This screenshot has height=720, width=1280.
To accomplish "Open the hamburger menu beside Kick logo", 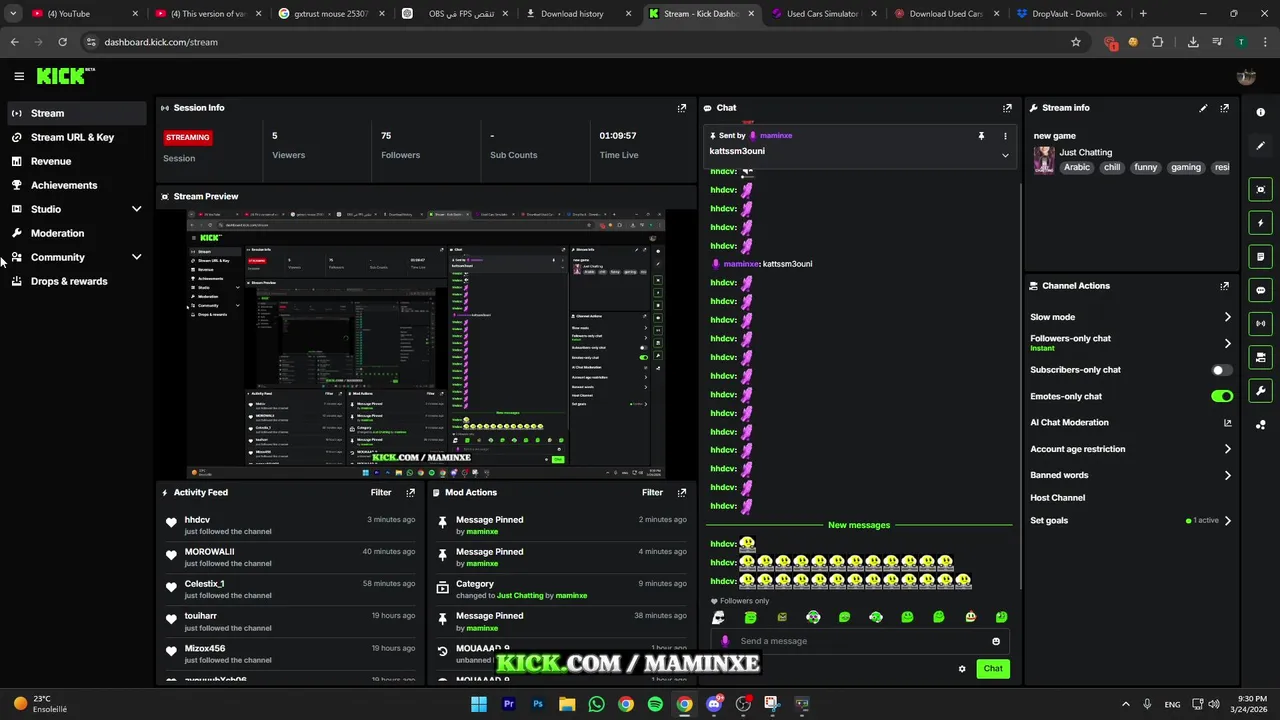I will point(19,76).
